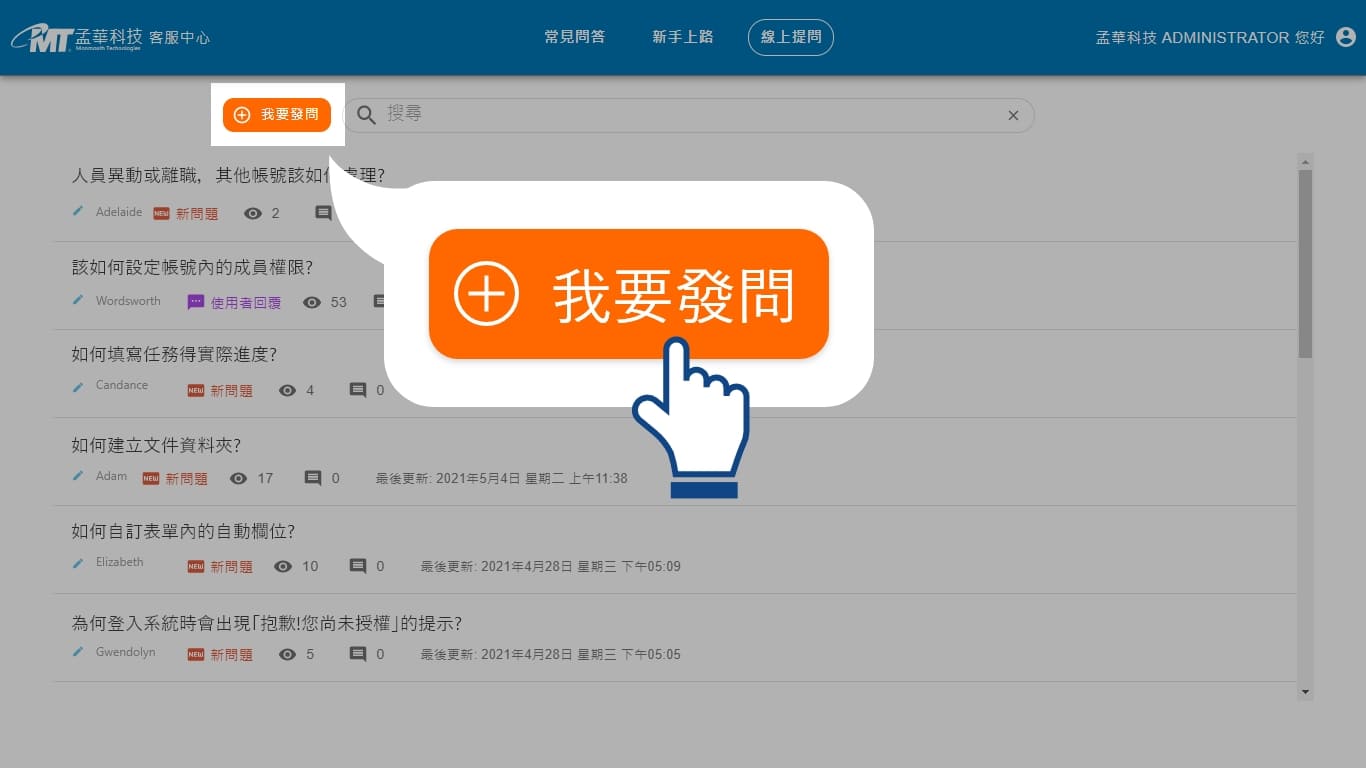Click 使用者回覆 status icon for Wordsworth
Viewport: 1366px width, 768px height.
click(196, 302)
